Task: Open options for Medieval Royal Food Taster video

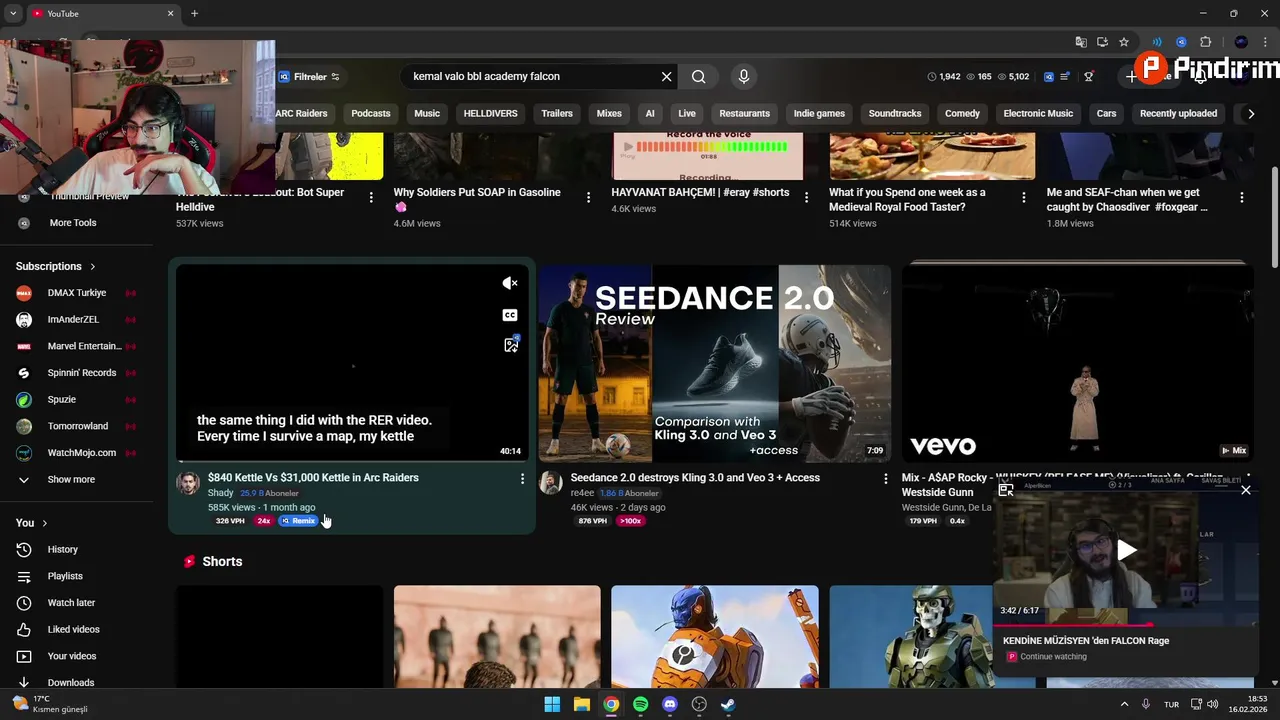Action: point(1024,198)
